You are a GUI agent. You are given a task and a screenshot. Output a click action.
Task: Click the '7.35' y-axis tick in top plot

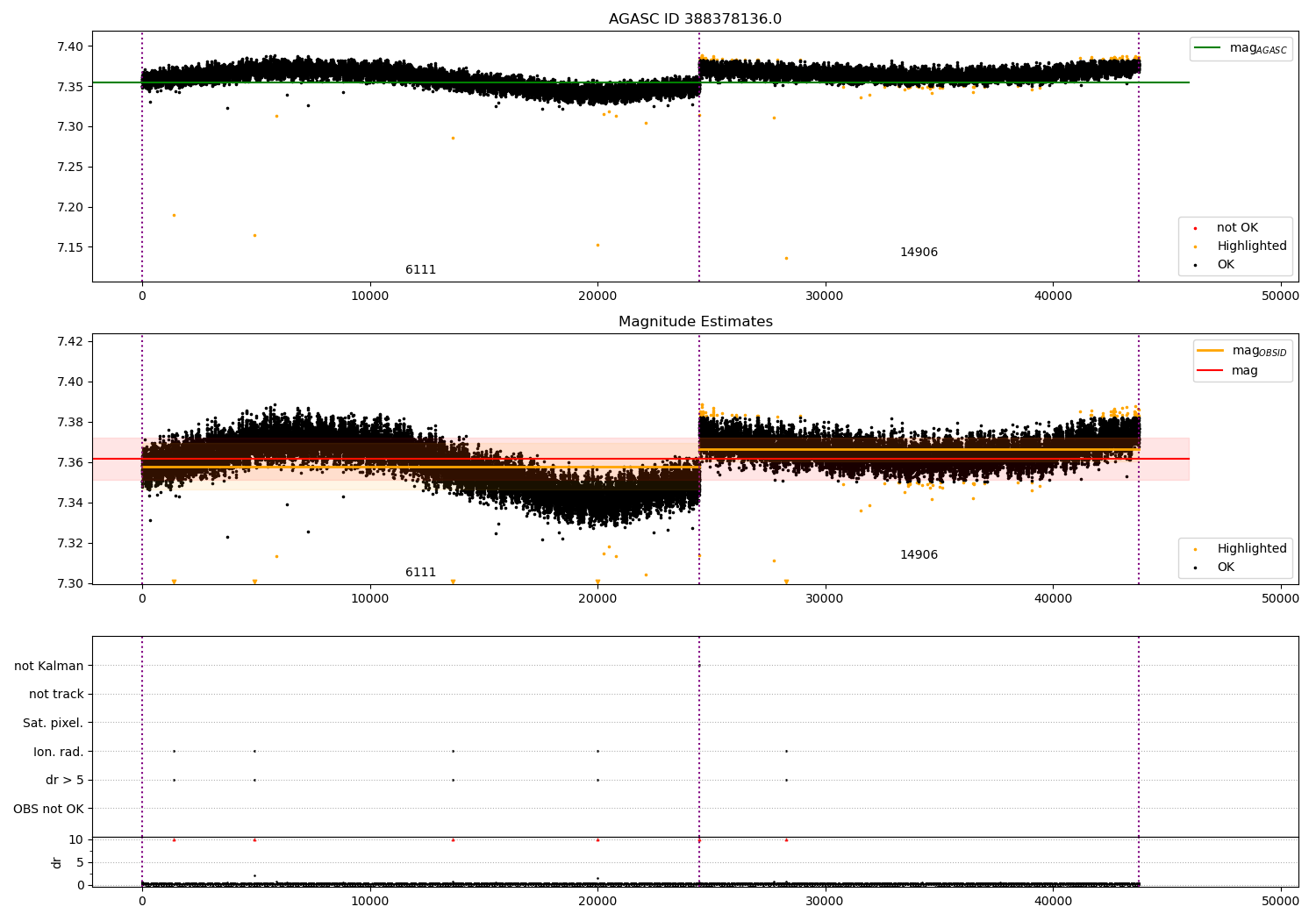coord(70,87)
